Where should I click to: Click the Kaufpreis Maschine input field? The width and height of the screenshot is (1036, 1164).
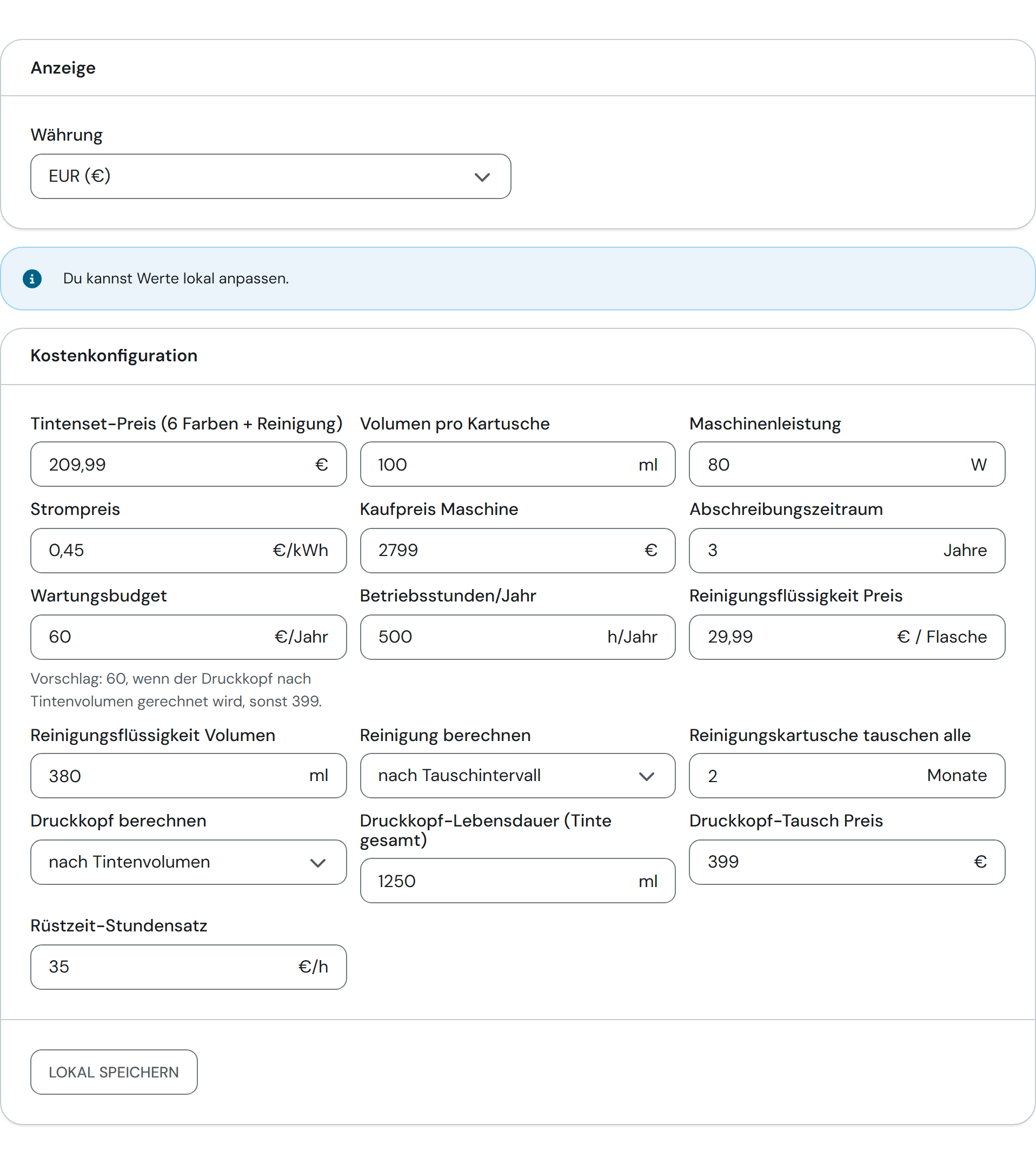pos(517,550)
